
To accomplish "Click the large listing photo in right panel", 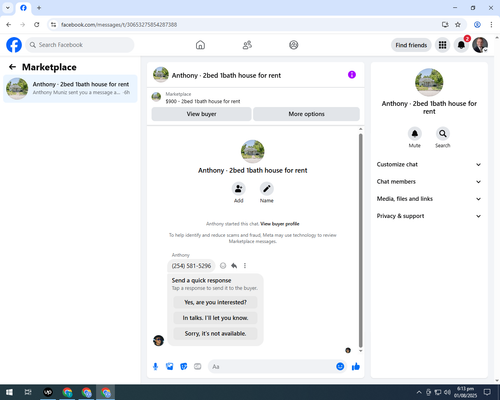I will tap(429, 82).
